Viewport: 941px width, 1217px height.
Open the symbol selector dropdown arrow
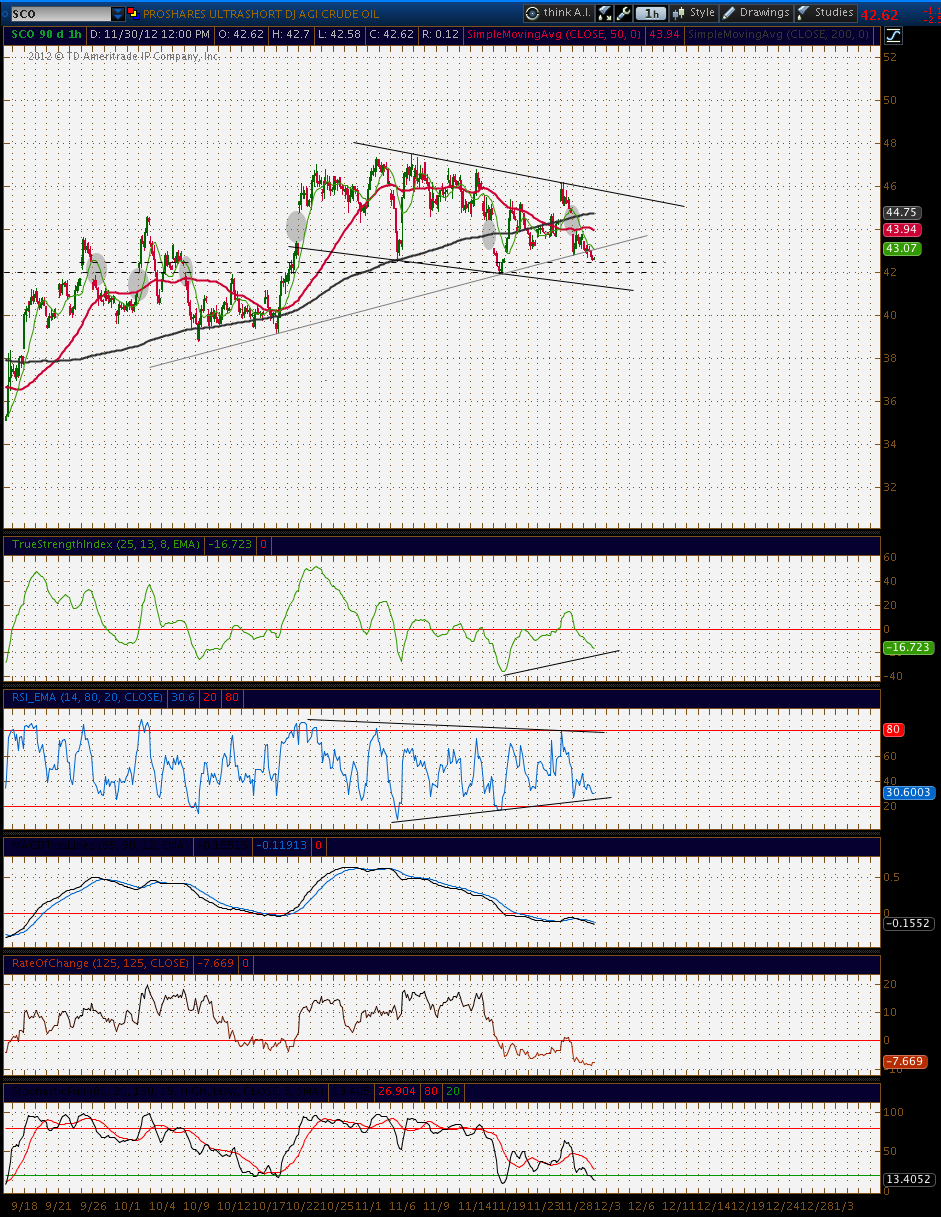click(118, 14)
